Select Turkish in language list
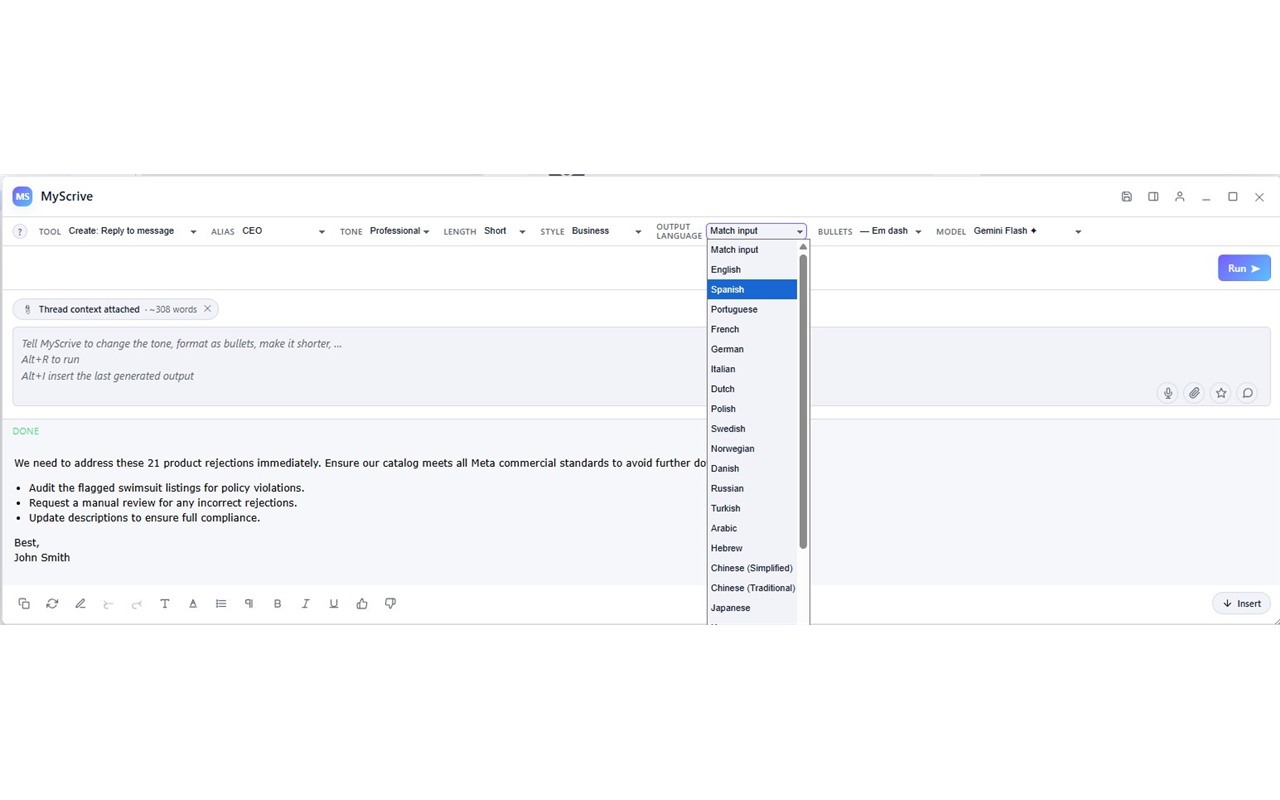Image resolution: width=1280 pixels, height=800 pixels. (x=752, y=509)
